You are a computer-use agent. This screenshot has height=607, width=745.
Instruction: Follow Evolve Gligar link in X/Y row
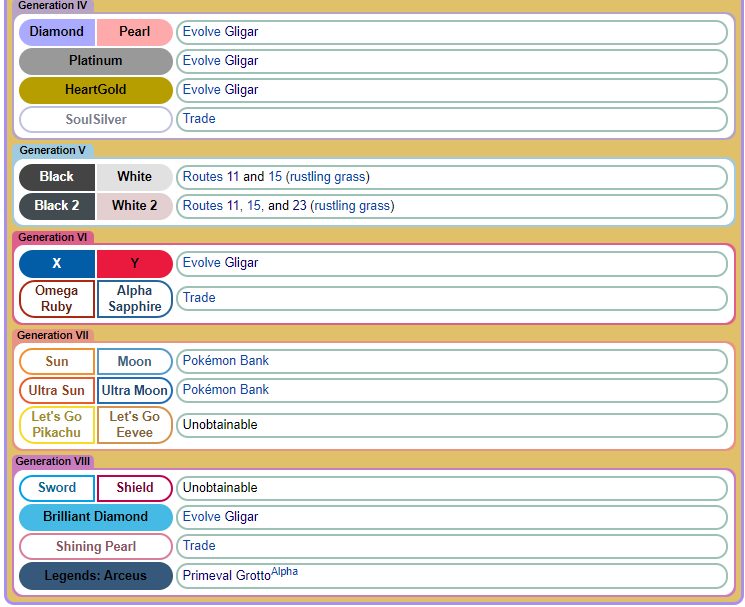click(x=220, y=263)
